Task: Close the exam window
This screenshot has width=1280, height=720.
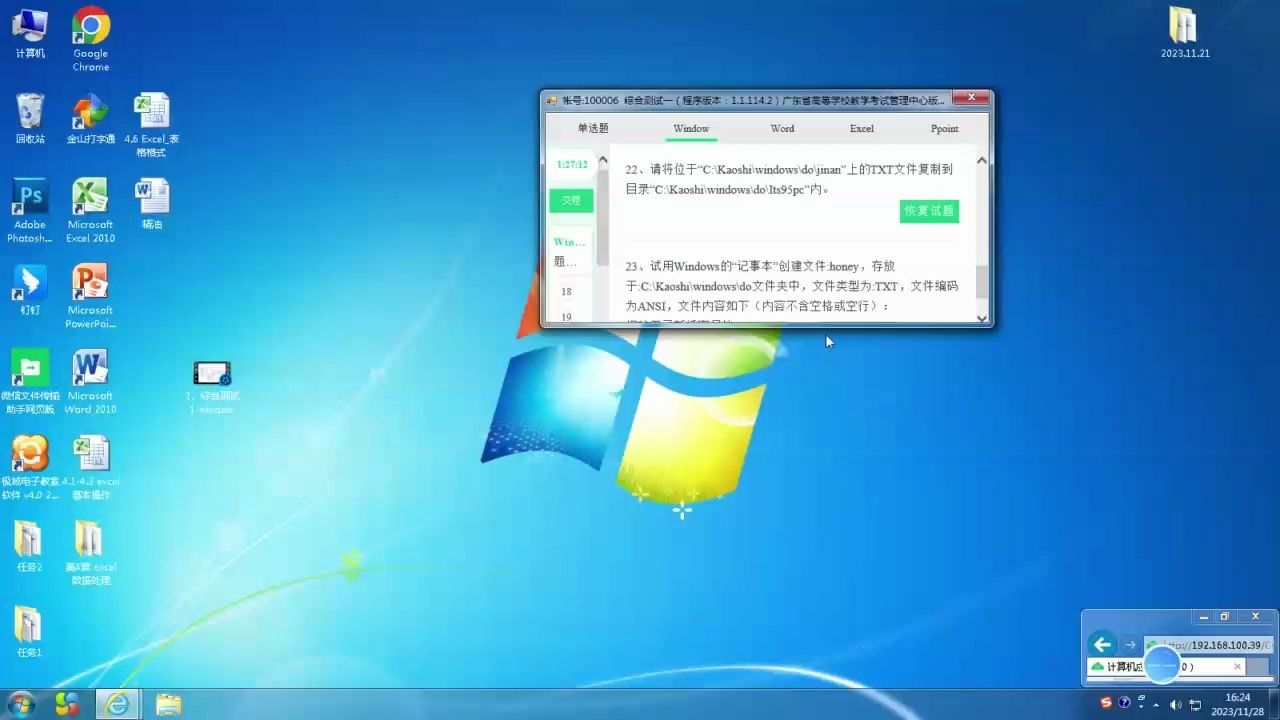Action: click(x=970, y=98)
